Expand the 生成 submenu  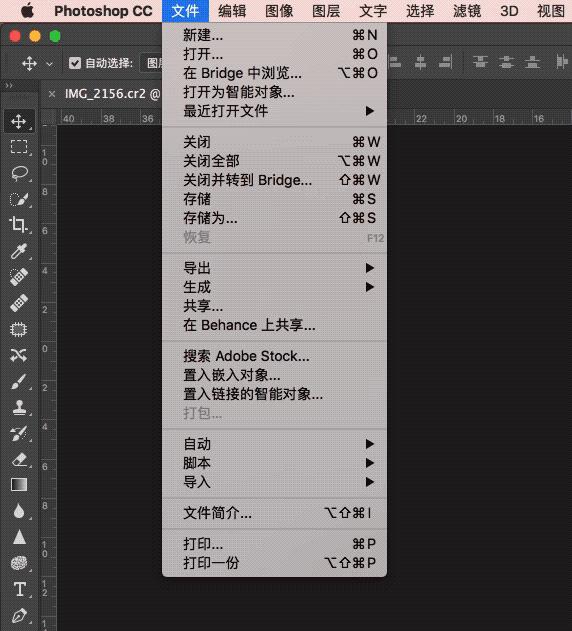tap(275, 287)
